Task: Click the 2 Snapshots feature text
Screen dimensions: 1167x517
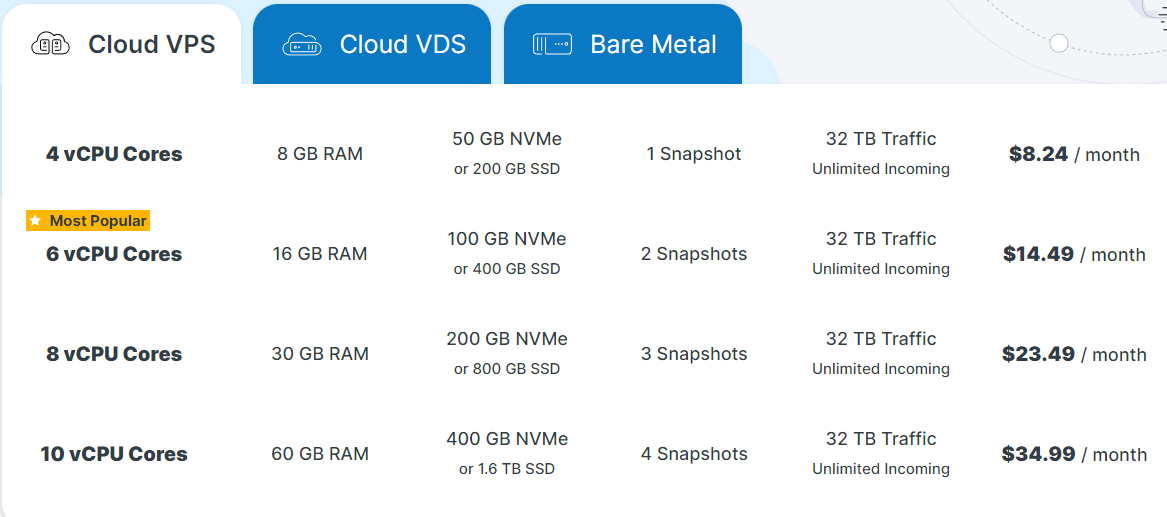Action: coord(694,254)
